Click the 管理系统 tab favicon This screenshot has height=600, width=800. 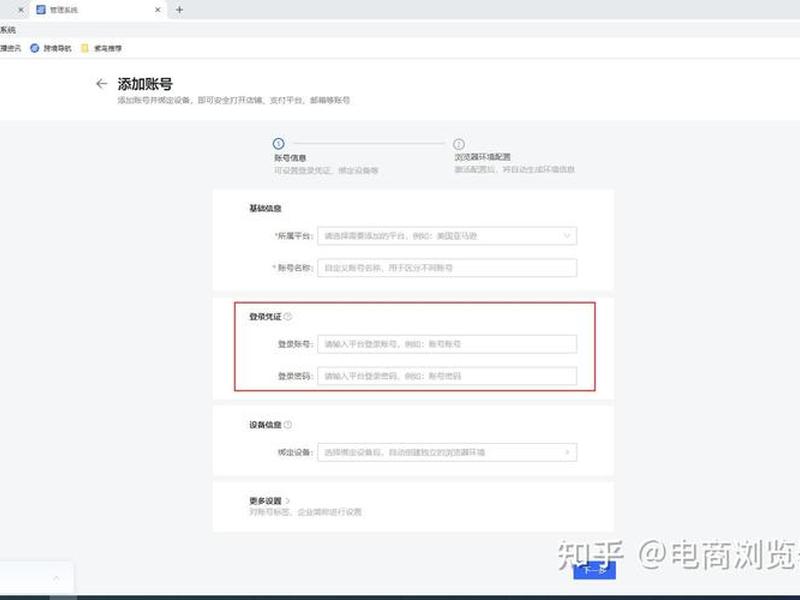click(x=41, y=10)
